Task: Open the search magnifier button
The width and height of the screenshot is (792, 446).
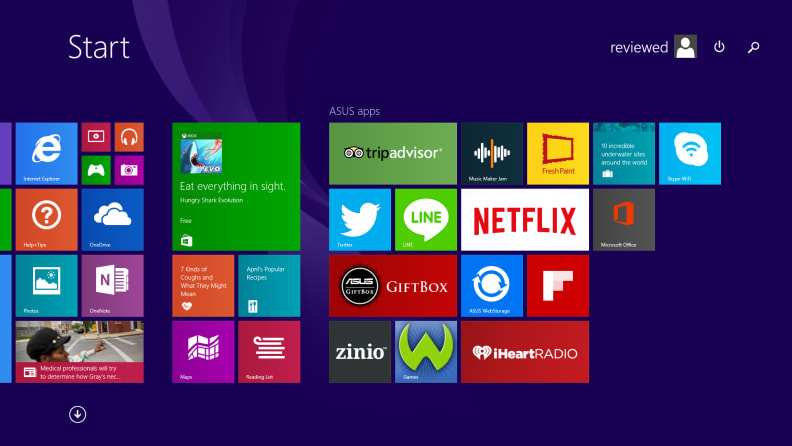Action: tap(754, 47)
